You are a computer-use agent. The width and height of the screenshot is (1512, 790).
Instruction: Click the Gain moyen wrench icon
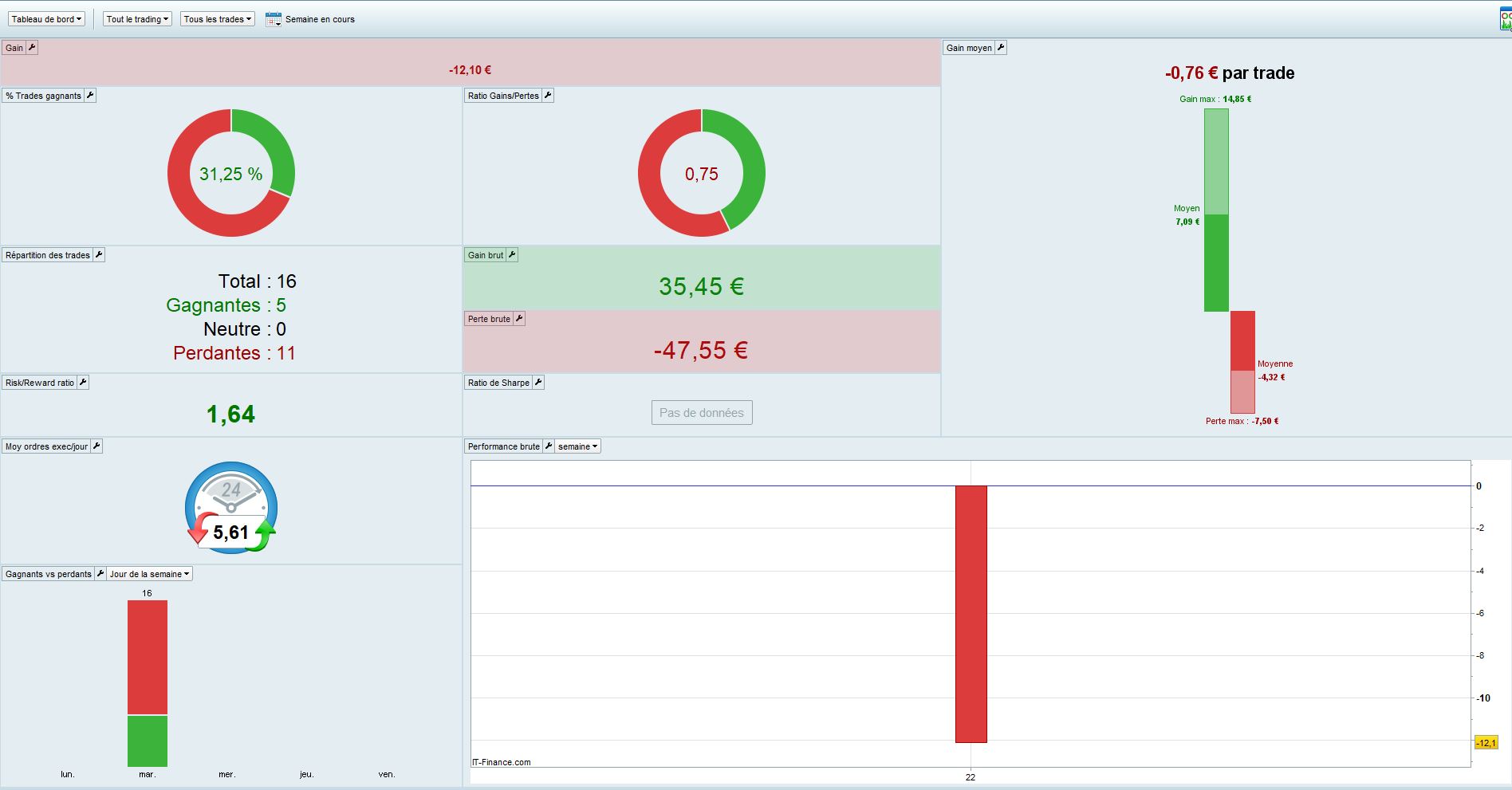[1001, 48]
